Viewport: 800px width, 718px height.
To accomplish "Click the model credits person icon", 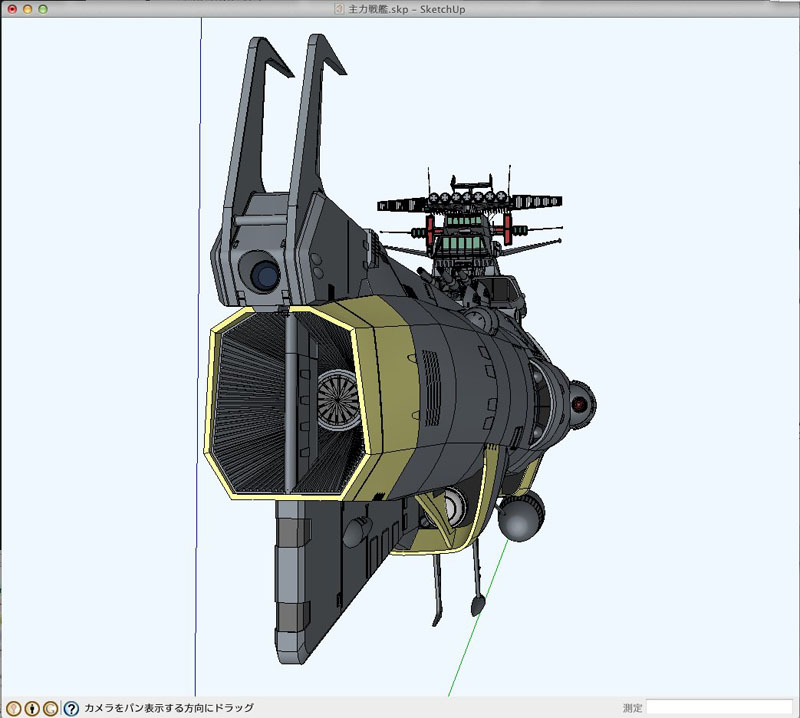I will (32, 708).
